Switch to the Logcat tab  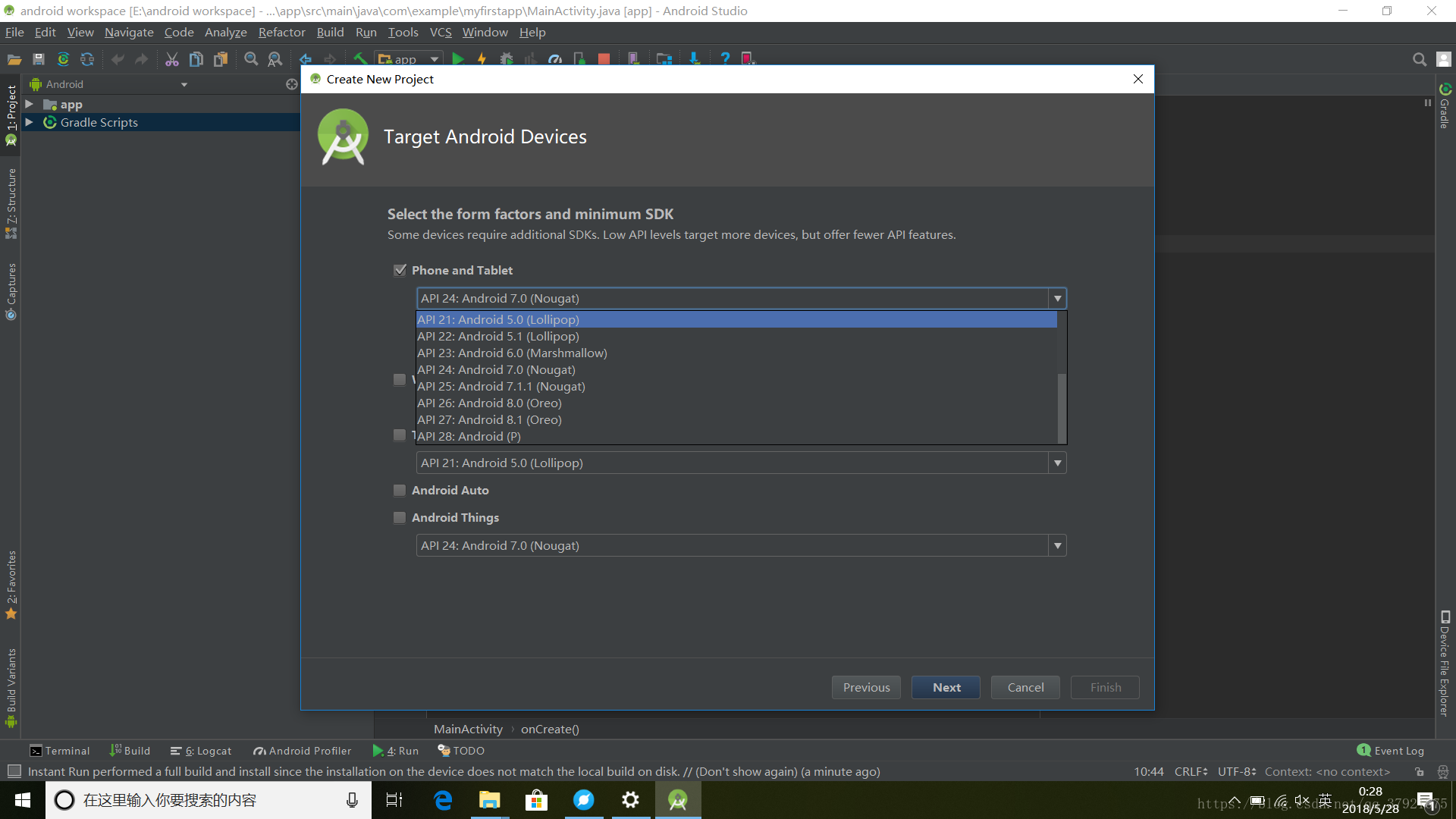coord(201,751)
